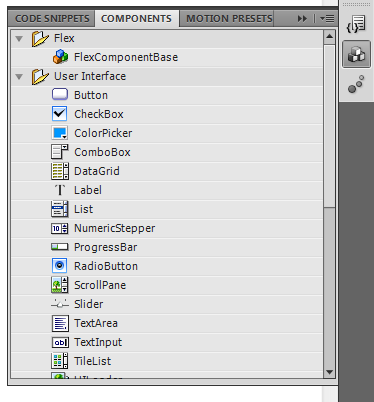Select the FlexComponentBase component icon
Viewport: 374px width, 402px height.
pyautogui.click(x=60, y=57)
